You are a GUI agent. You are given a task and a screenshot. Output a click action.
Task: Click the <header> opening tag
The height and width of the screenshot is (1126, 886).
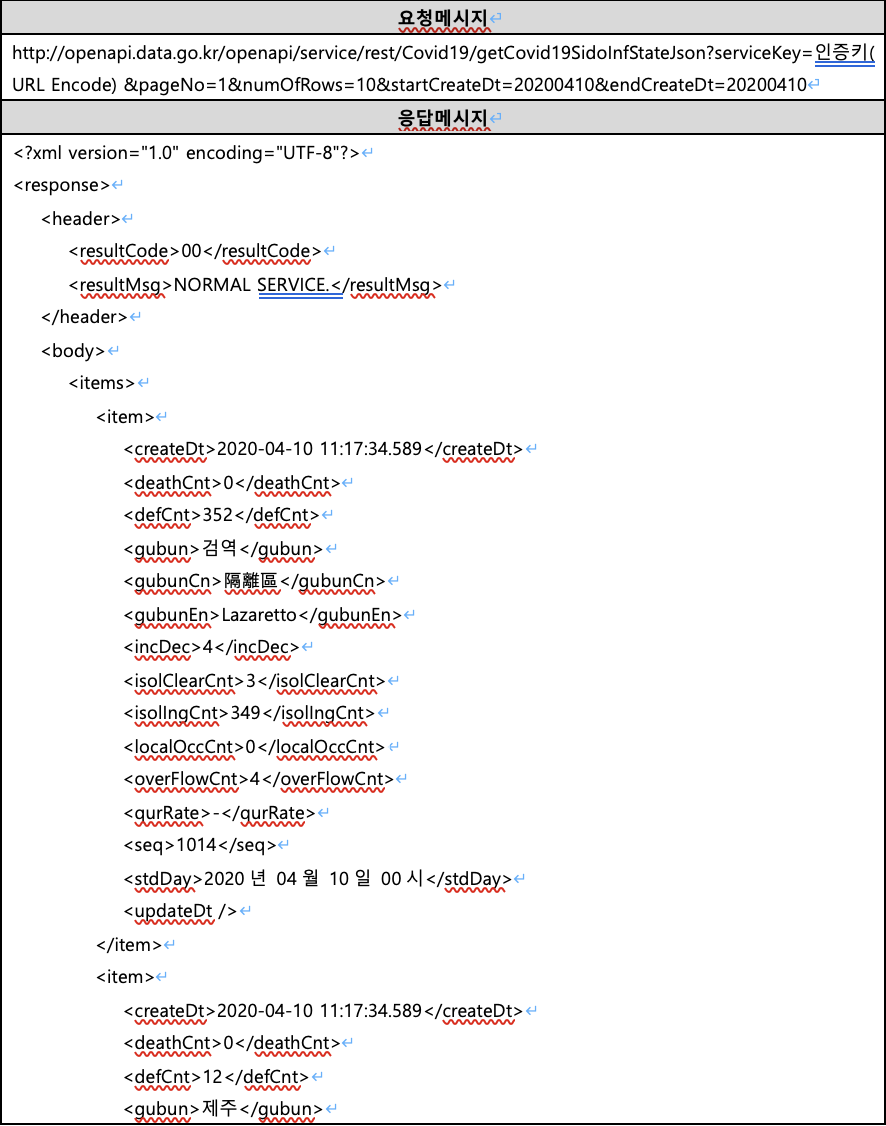point(80,218)
